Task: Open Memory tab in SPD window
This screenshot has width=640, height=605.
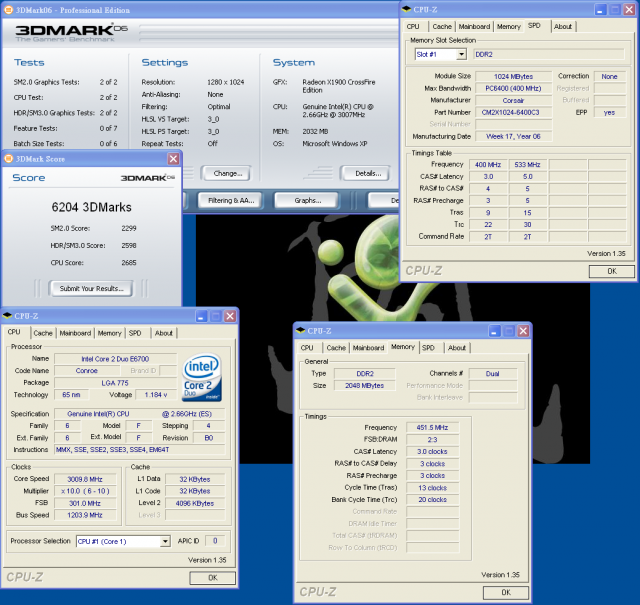Action: tap(509, 27)
